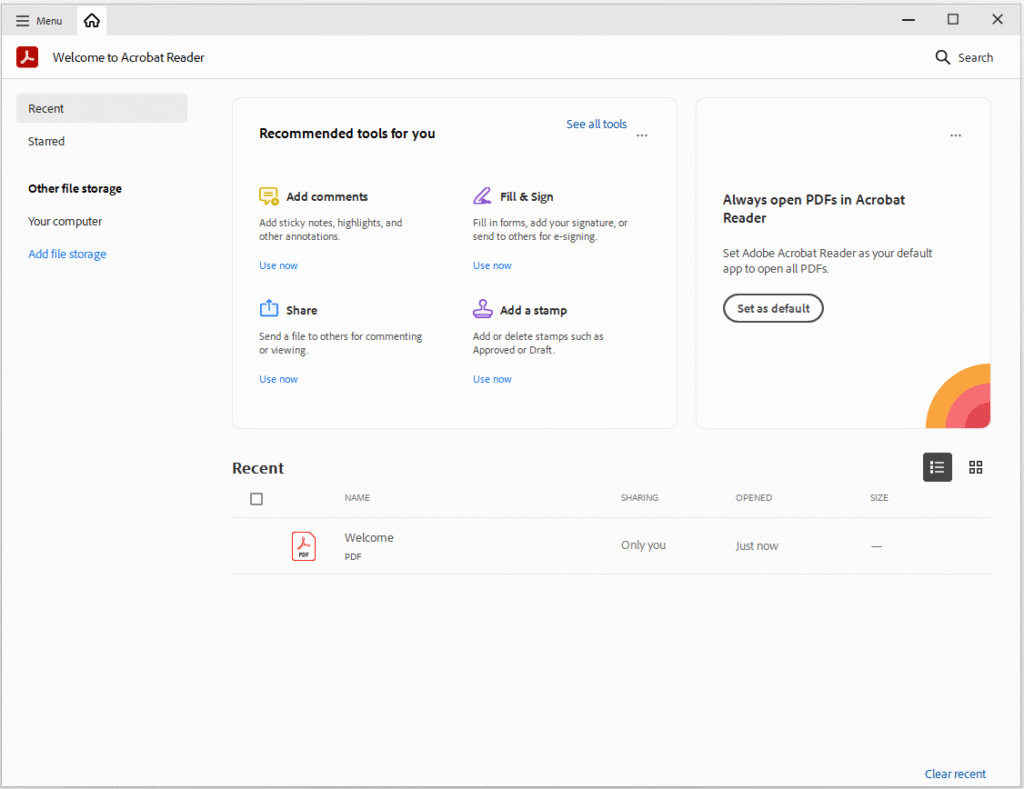Click the Add comments sticky note icon
This screenshot has width=1024, height=789.
[x=268, y=196]
